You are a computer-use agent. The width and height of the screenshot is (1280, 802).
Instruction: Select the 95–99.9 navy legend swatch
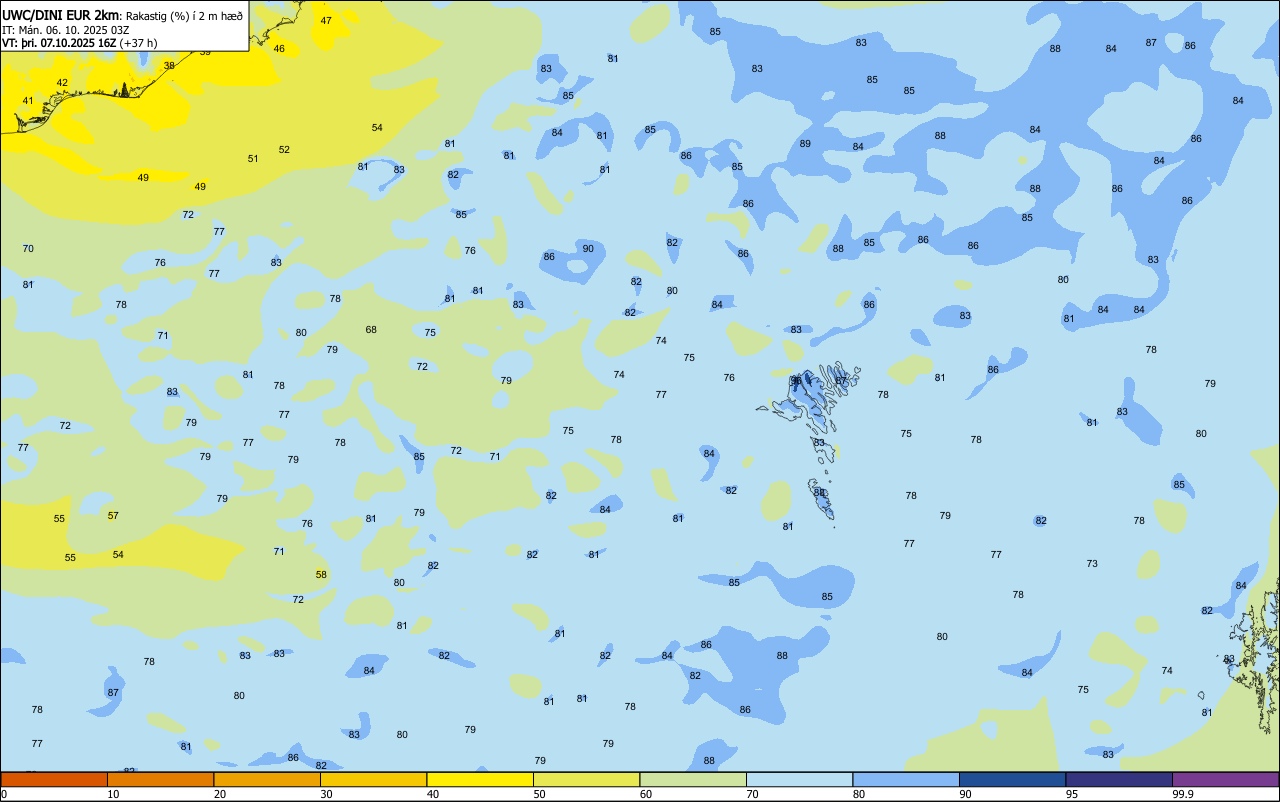click(x=1119, y=779)
